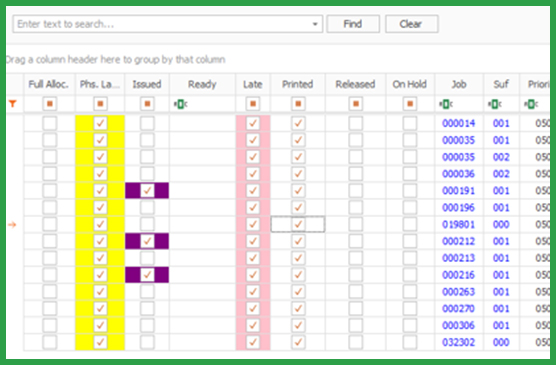Image resolution: width=556 pixels, height=365 pixels.
Task: Click the Priority column filter condition icon
Action: 531,104
